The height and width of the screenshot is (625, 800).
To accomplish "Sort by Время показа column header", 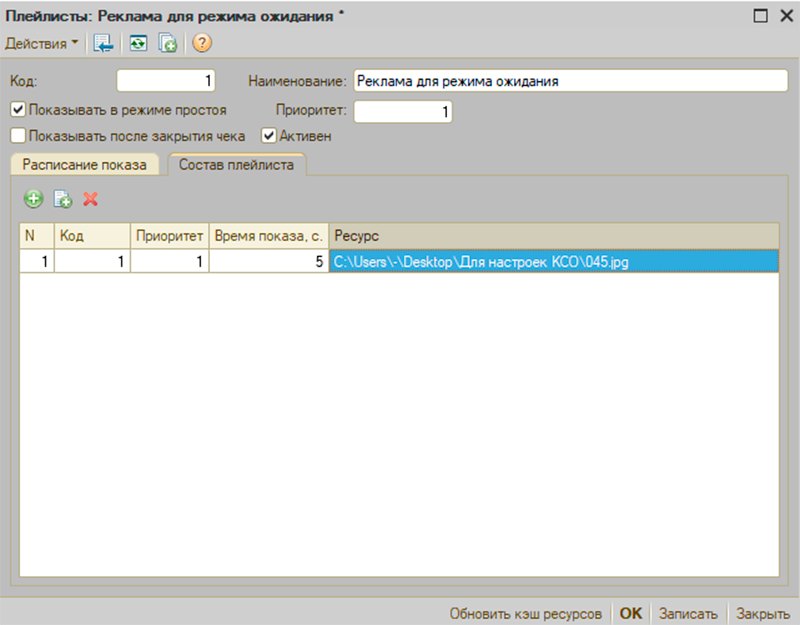I will tap(268, 236).
